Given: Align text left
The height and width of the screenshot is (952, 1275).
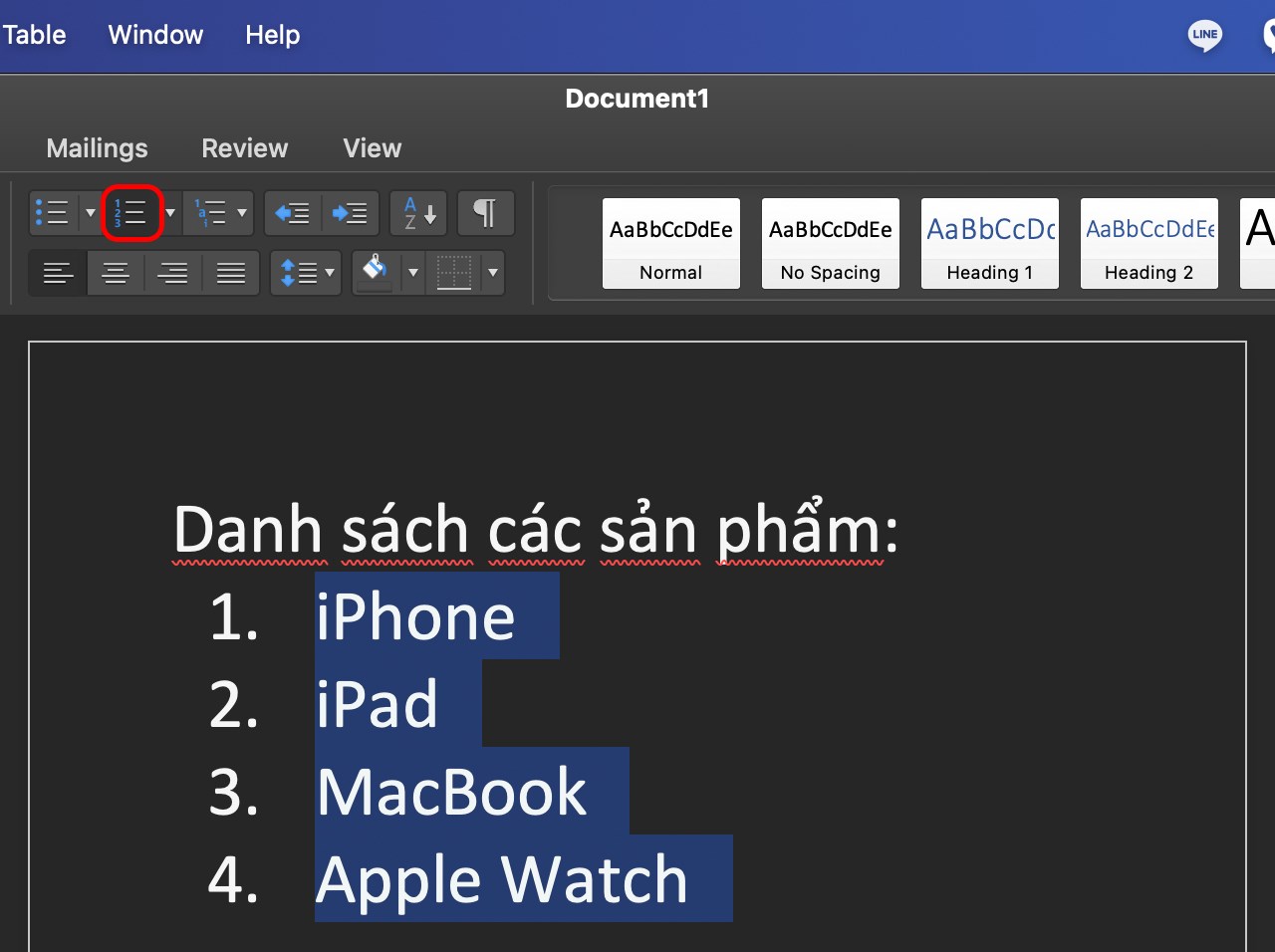Looking at the screenshot, I should pyautogui.click(x=59, y=272).
